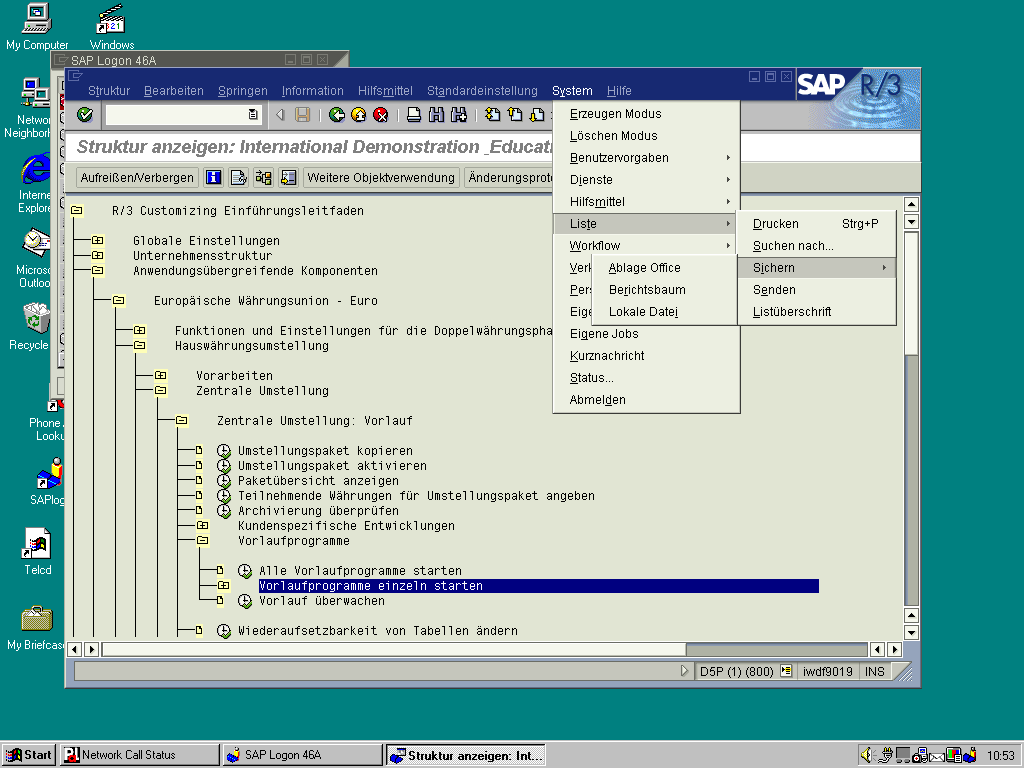Execute activity Umstellungspaket aktivieren clock icon
Image resolution: width=1024 pixels, height=768 pixels.
coord(224,466)
